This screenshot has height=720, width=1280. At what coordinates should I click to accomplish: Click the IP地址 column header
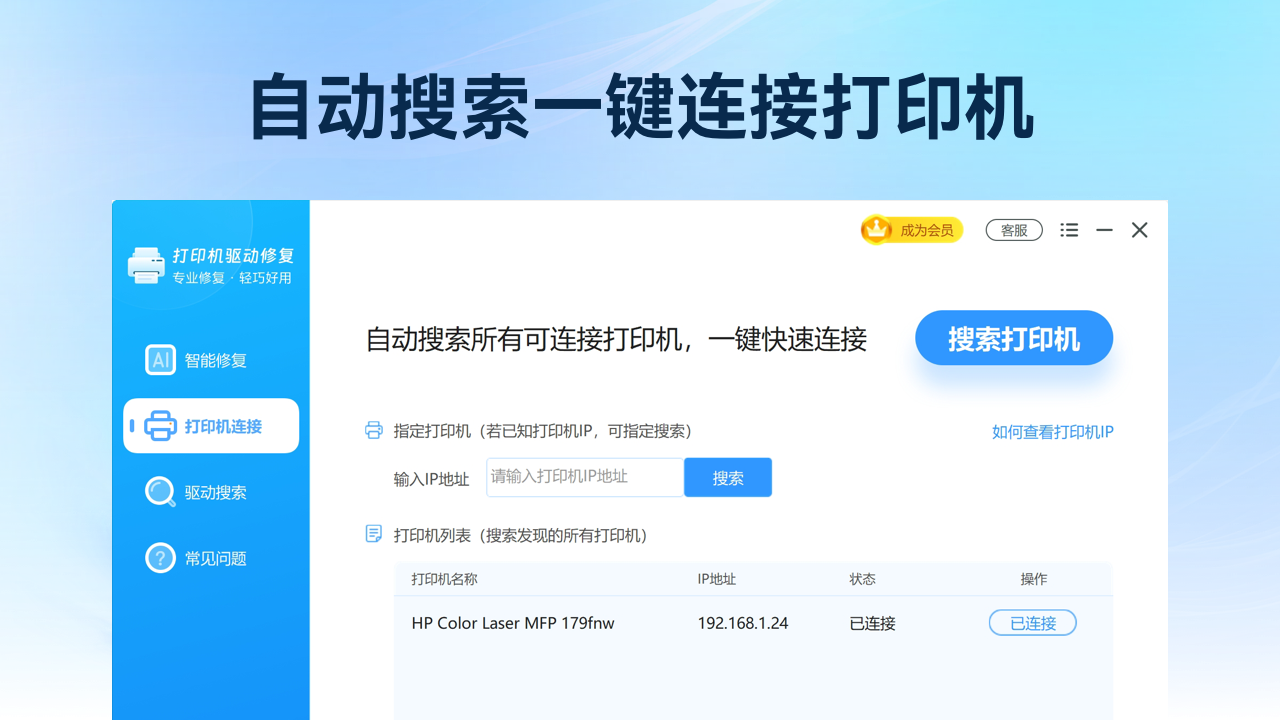tap(717, 579)
